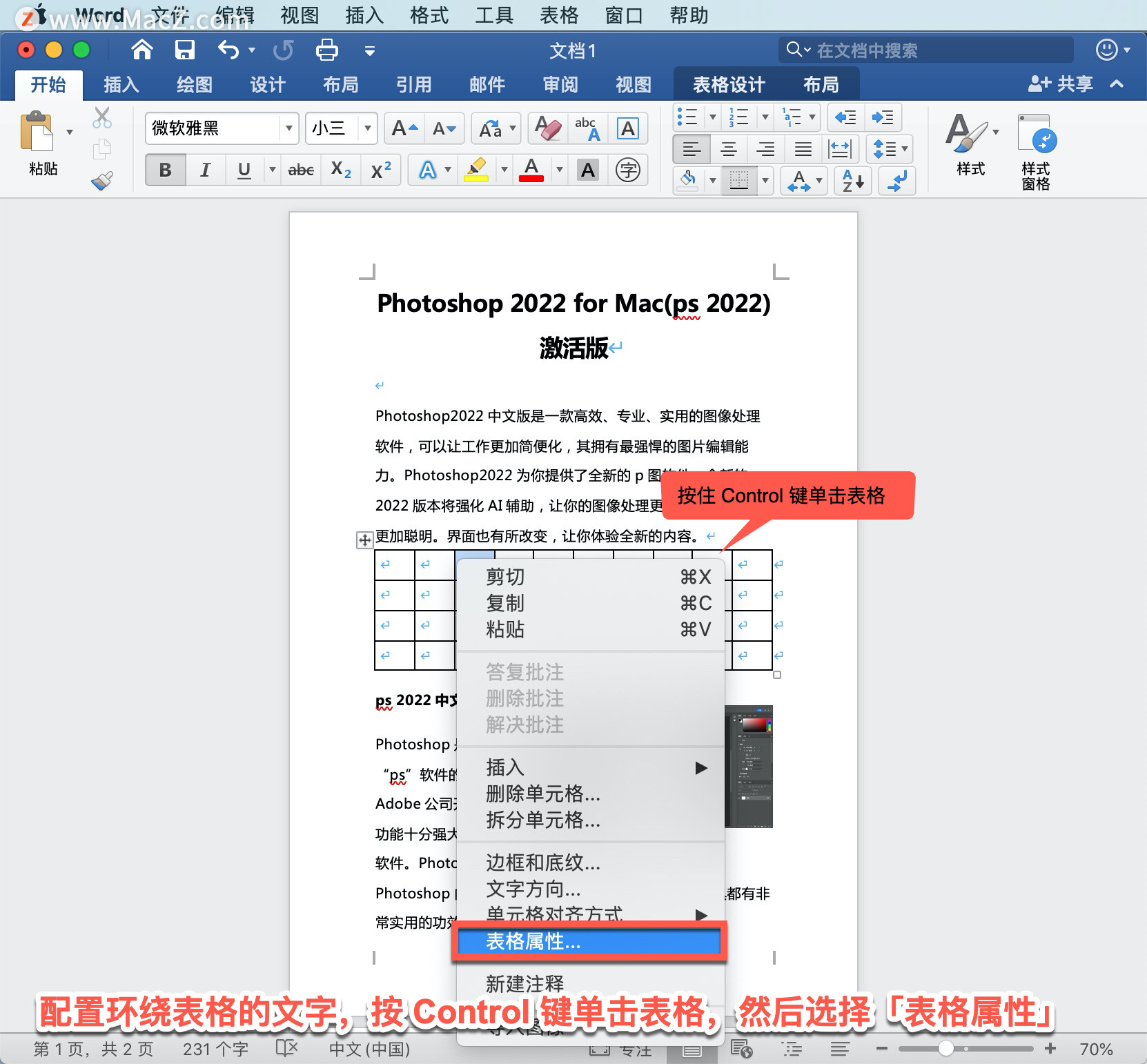
Task: Apply red font color
Action: [531, 170]
